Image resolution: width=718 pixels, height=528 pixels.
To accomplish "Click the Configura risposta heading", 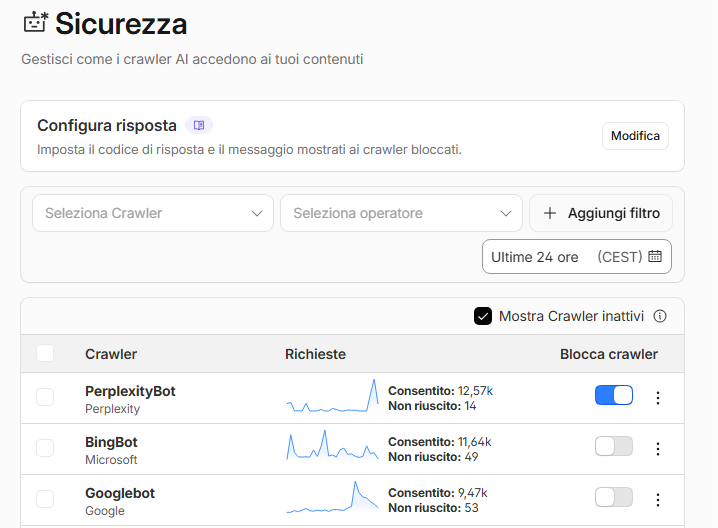I will click(107, 125).
